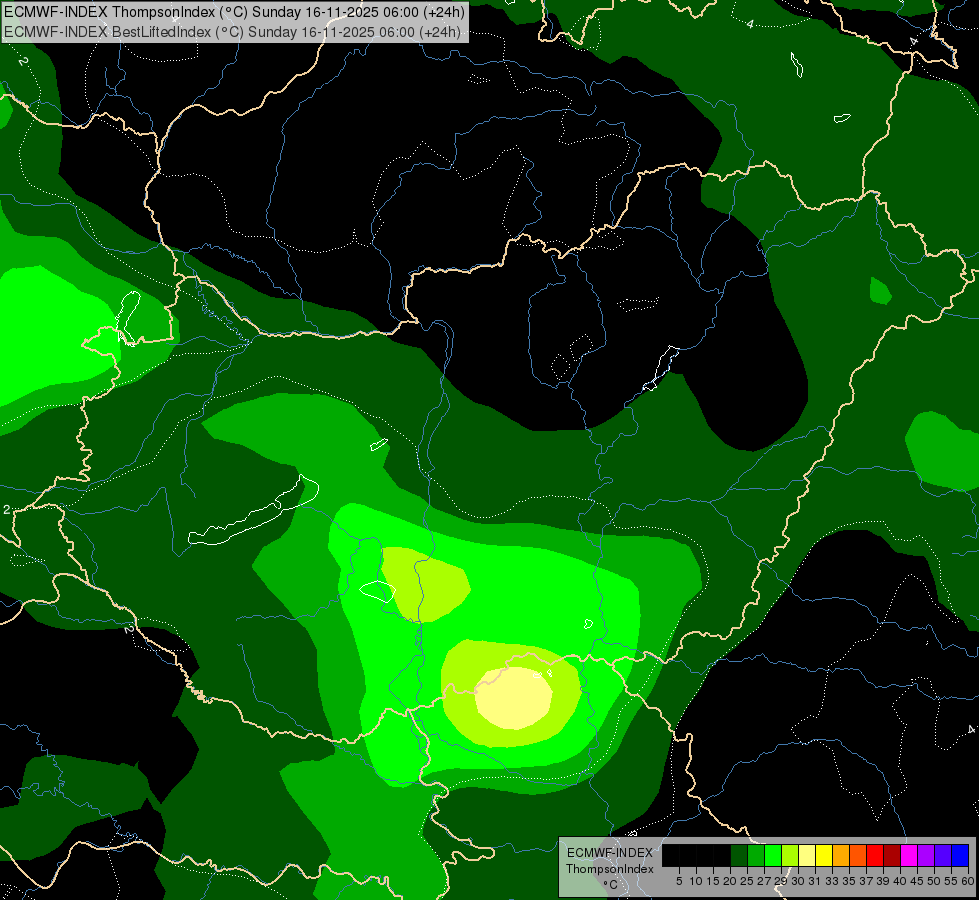Click the legend tick value '5'

tap(679, 881)
